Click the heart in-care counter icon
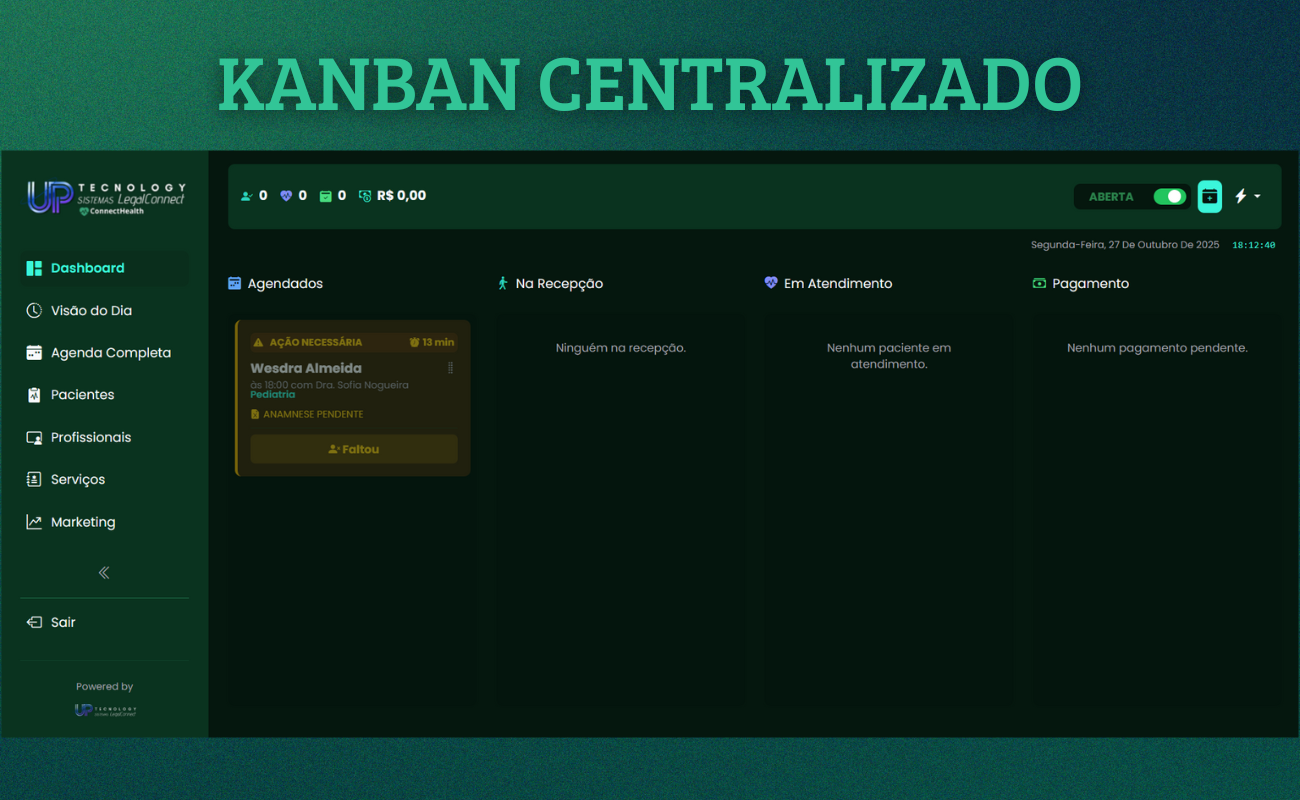The height and width of the screenshot is (800, 1300). click(286, 196)
